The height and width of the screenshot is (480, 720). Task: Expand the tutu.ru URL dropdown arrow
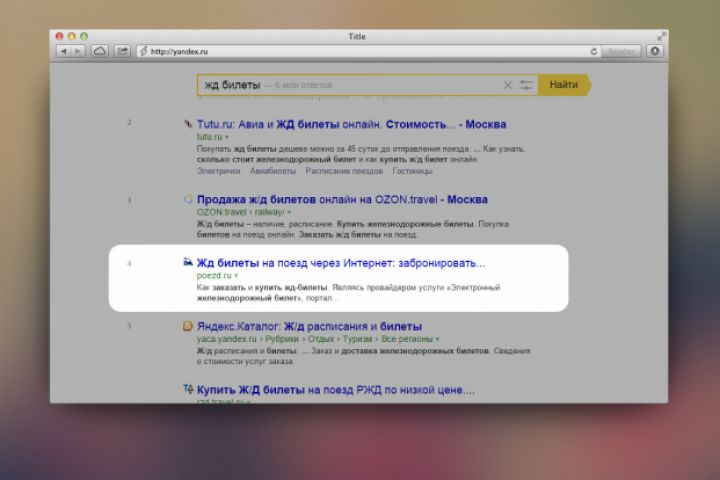point(227,137)
